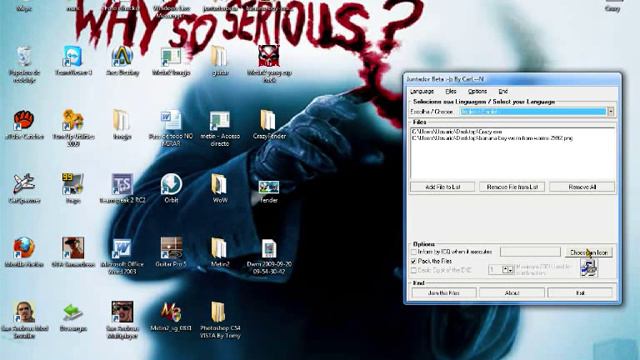640x360 pixels.
Task: Click the chosen icon preview in Juntador
Action: (x=589, y=269)
